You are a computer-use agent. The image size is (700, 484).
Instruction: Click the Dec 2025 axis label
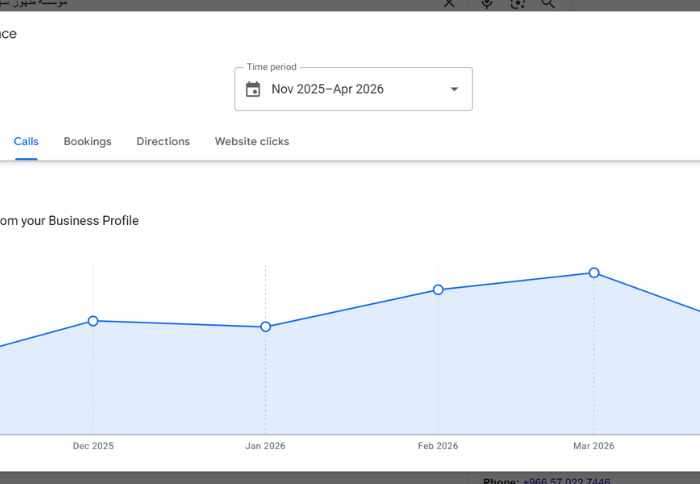(93, 446)
